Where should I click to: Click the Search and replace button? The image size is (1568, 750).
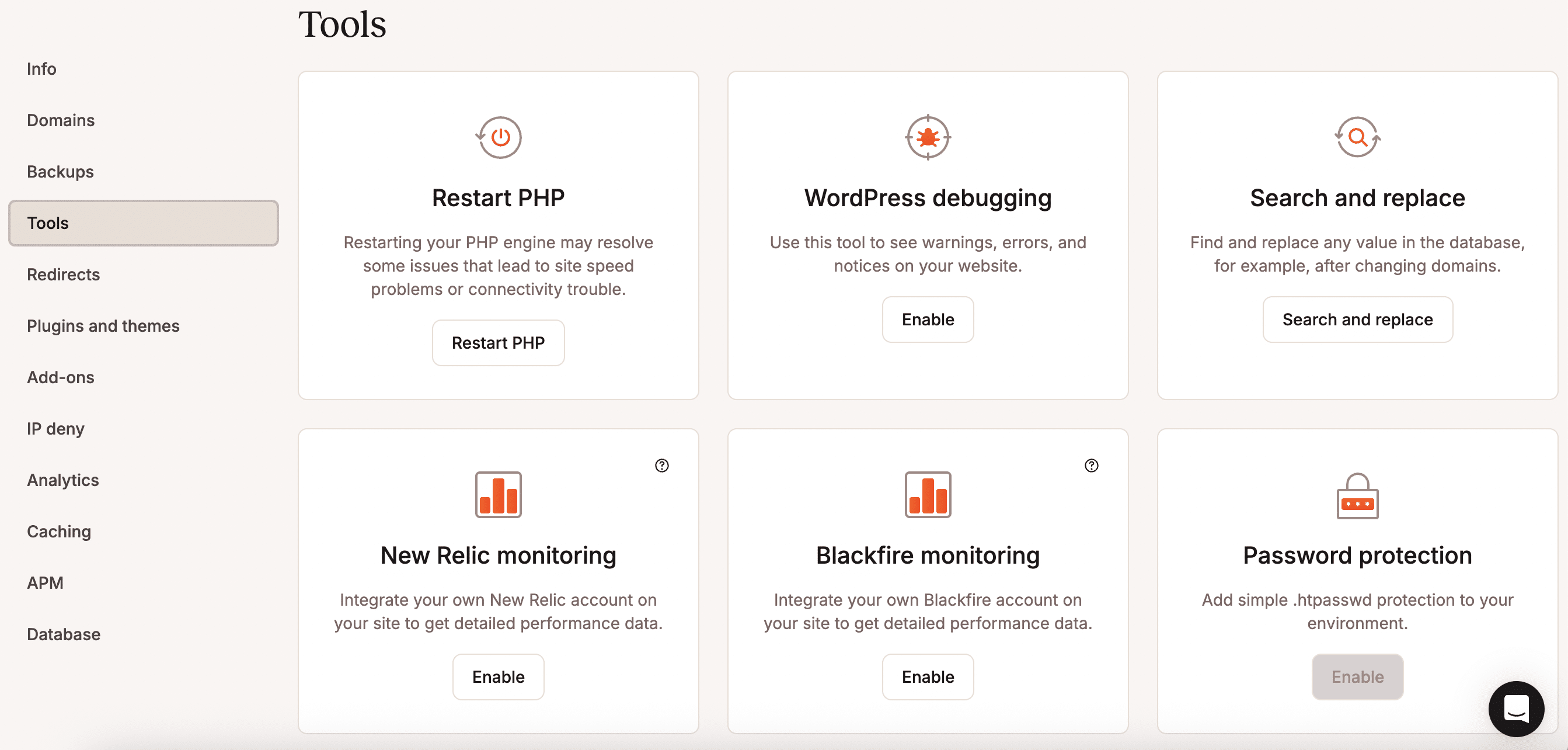pos(1357,319)
